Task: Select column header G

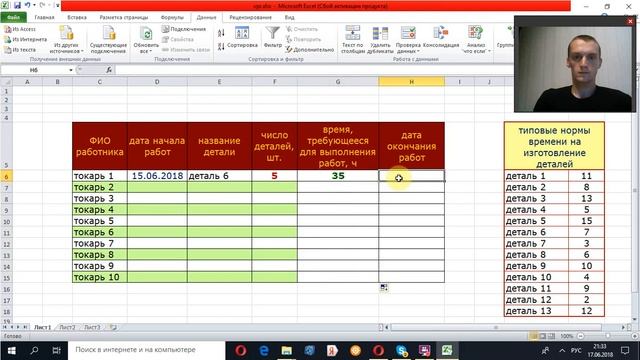Action: pos(338,82)
